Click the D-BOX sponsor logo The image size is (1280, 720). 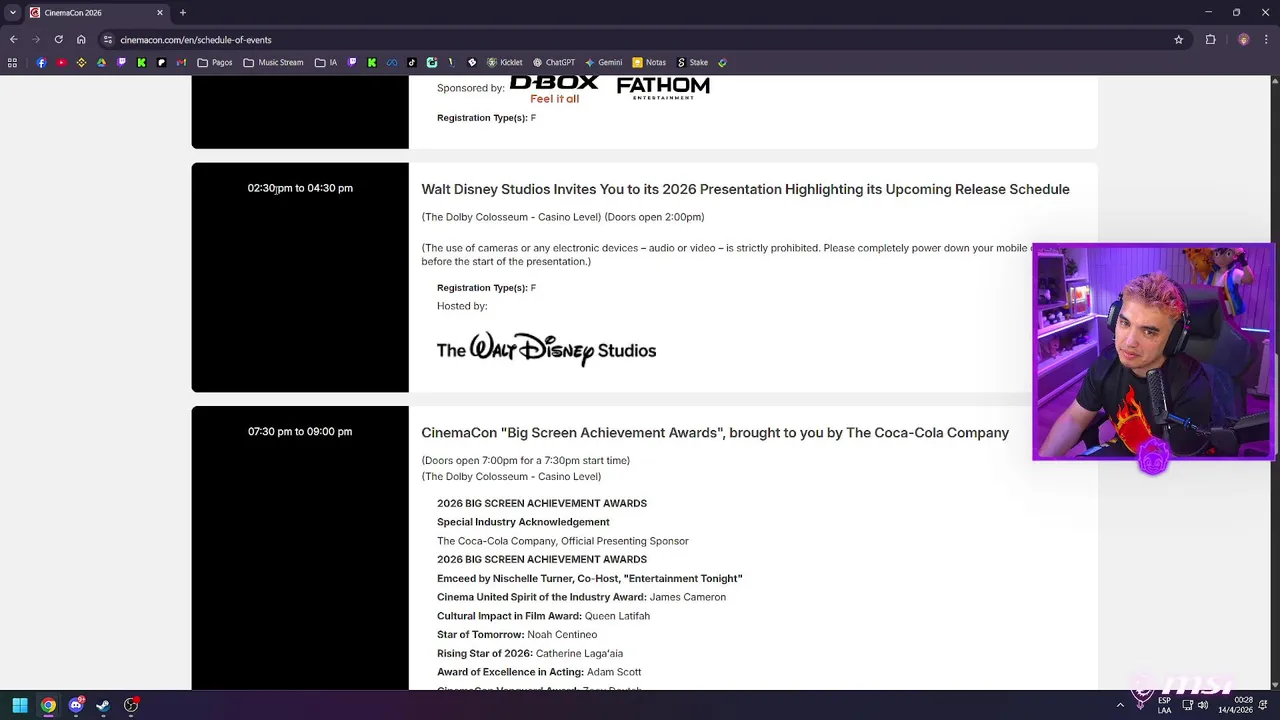click(x=555, y=89)
